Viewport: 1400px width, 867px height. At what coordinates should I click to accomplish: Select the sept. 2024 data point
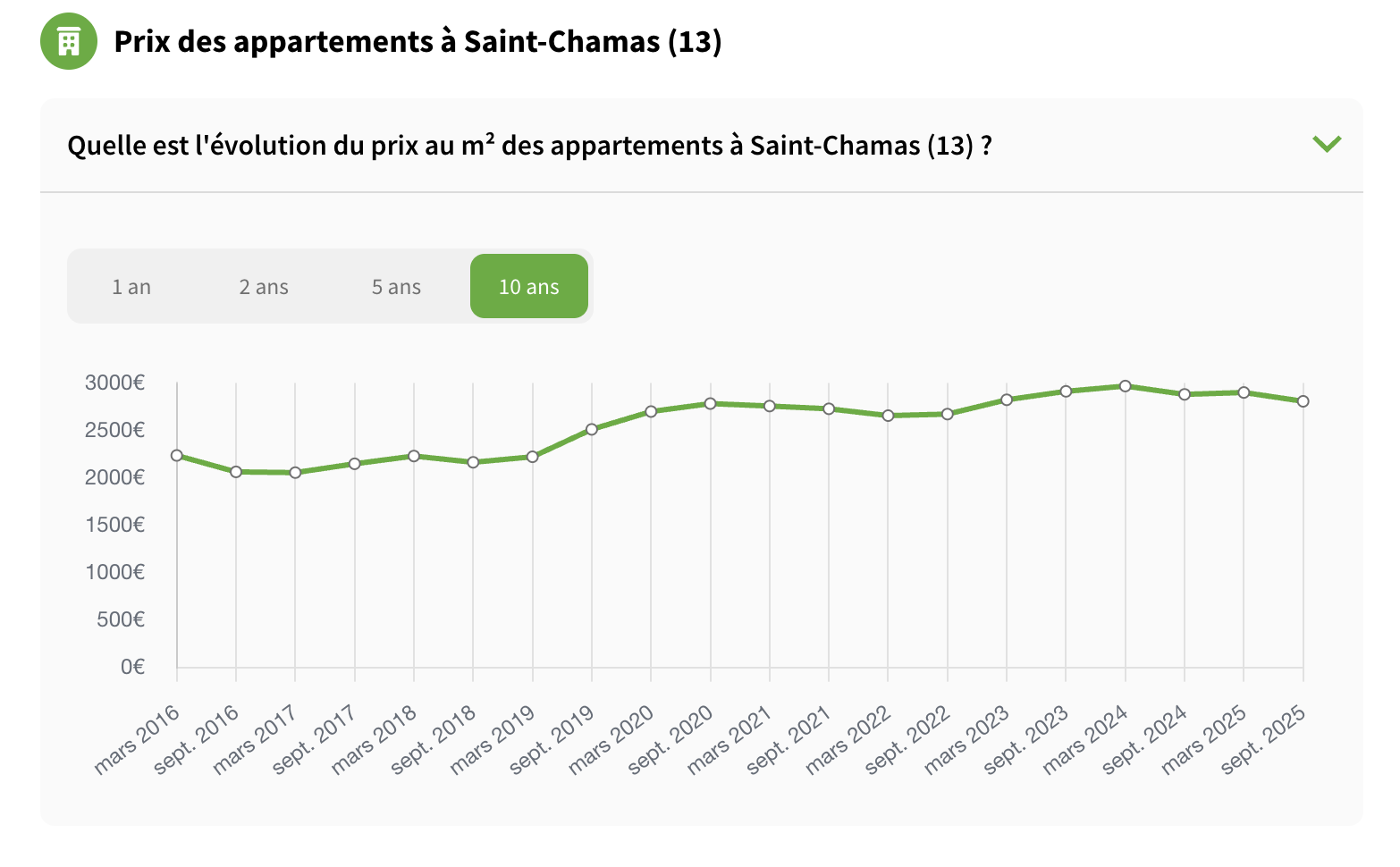tap(1185, 394)
